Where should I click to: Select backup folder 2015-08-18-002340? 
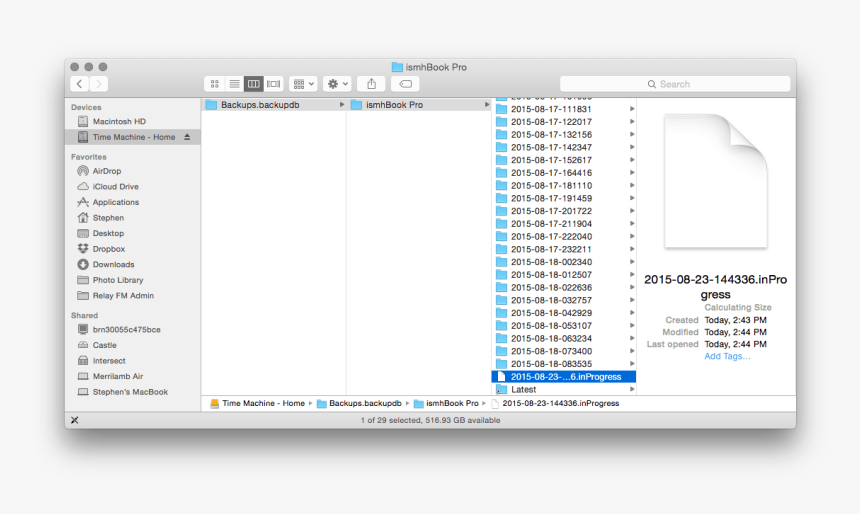pos(564,262)
